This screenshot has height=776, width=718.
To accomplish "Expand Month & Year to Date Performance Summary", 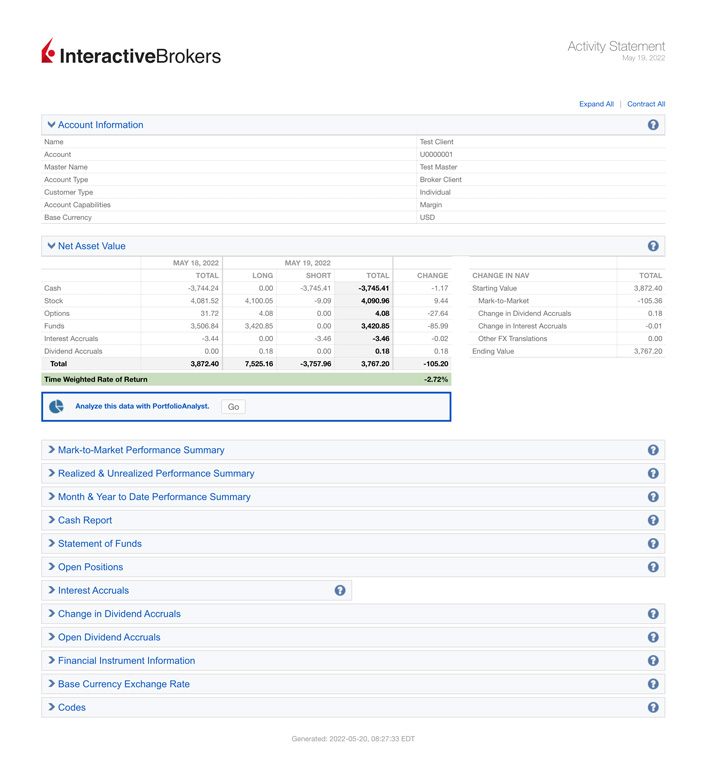I will [x=154, y=497].
